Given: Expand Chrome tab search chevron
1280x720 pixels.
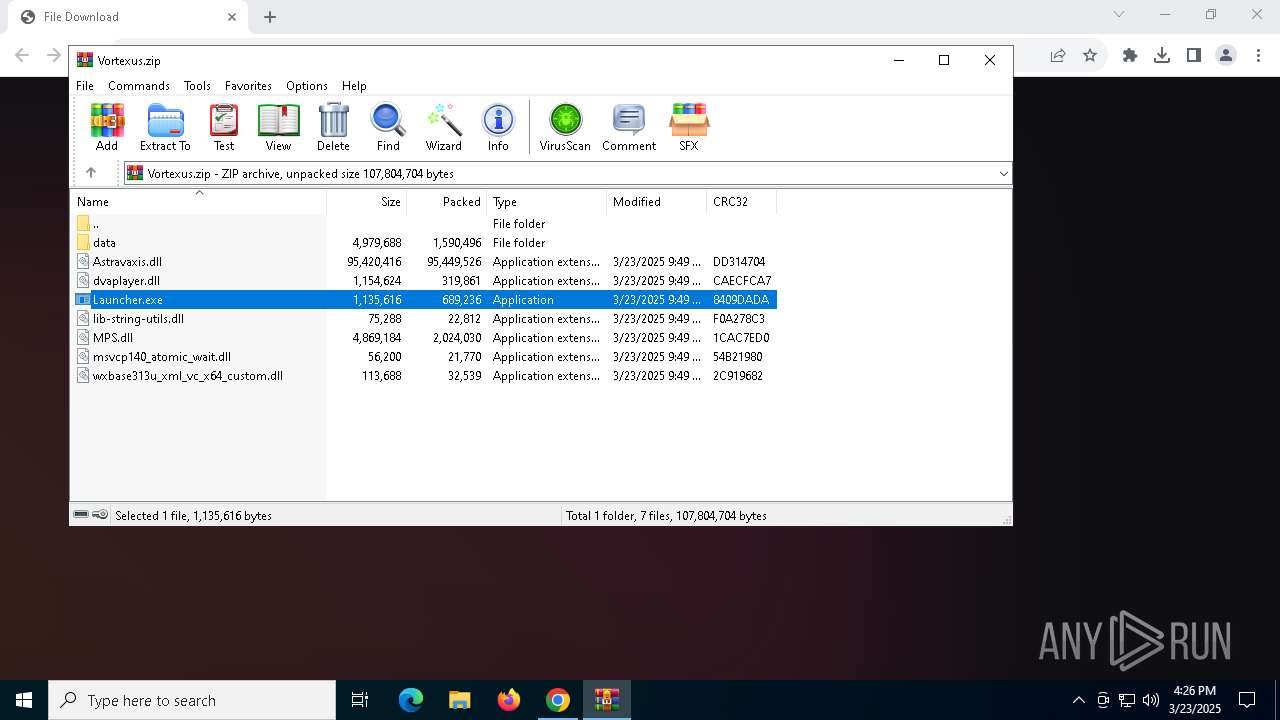Looking at the screenshot, I should (1119, 14).
